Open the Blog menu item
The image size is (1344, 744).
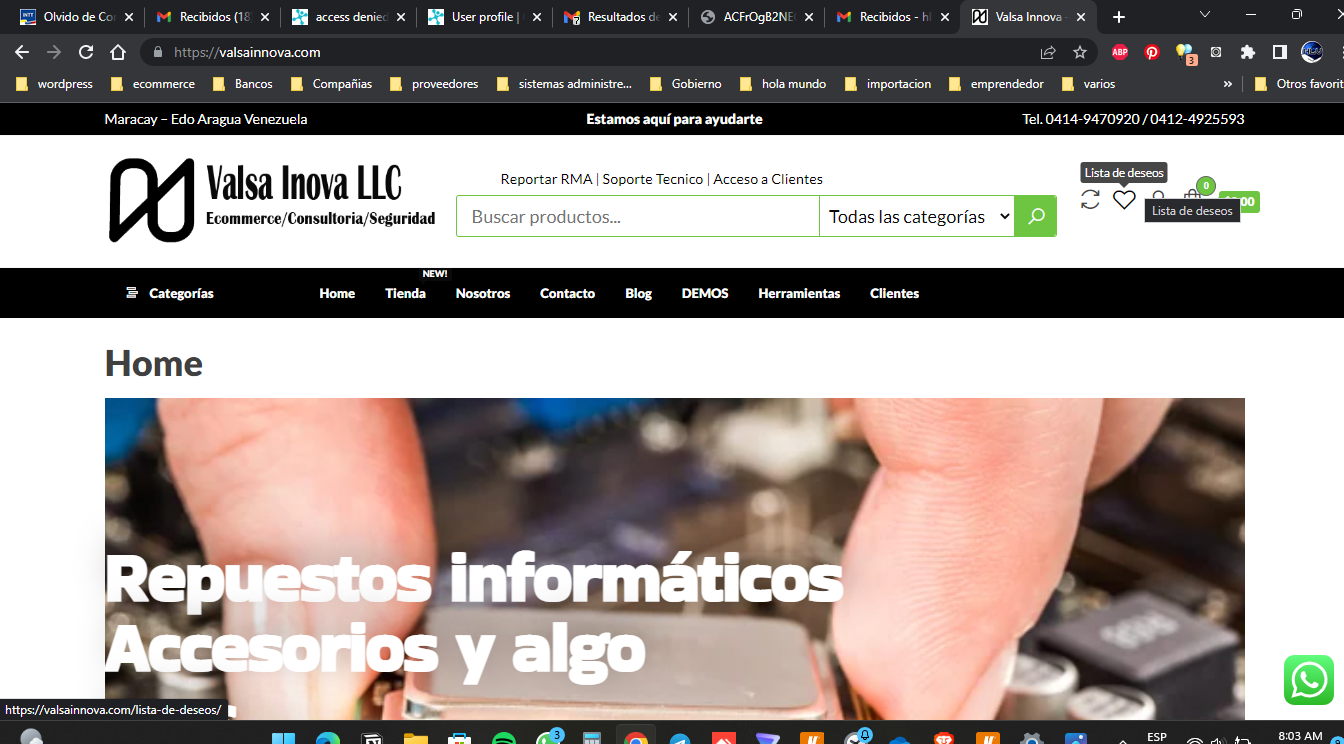coord(638,293)
